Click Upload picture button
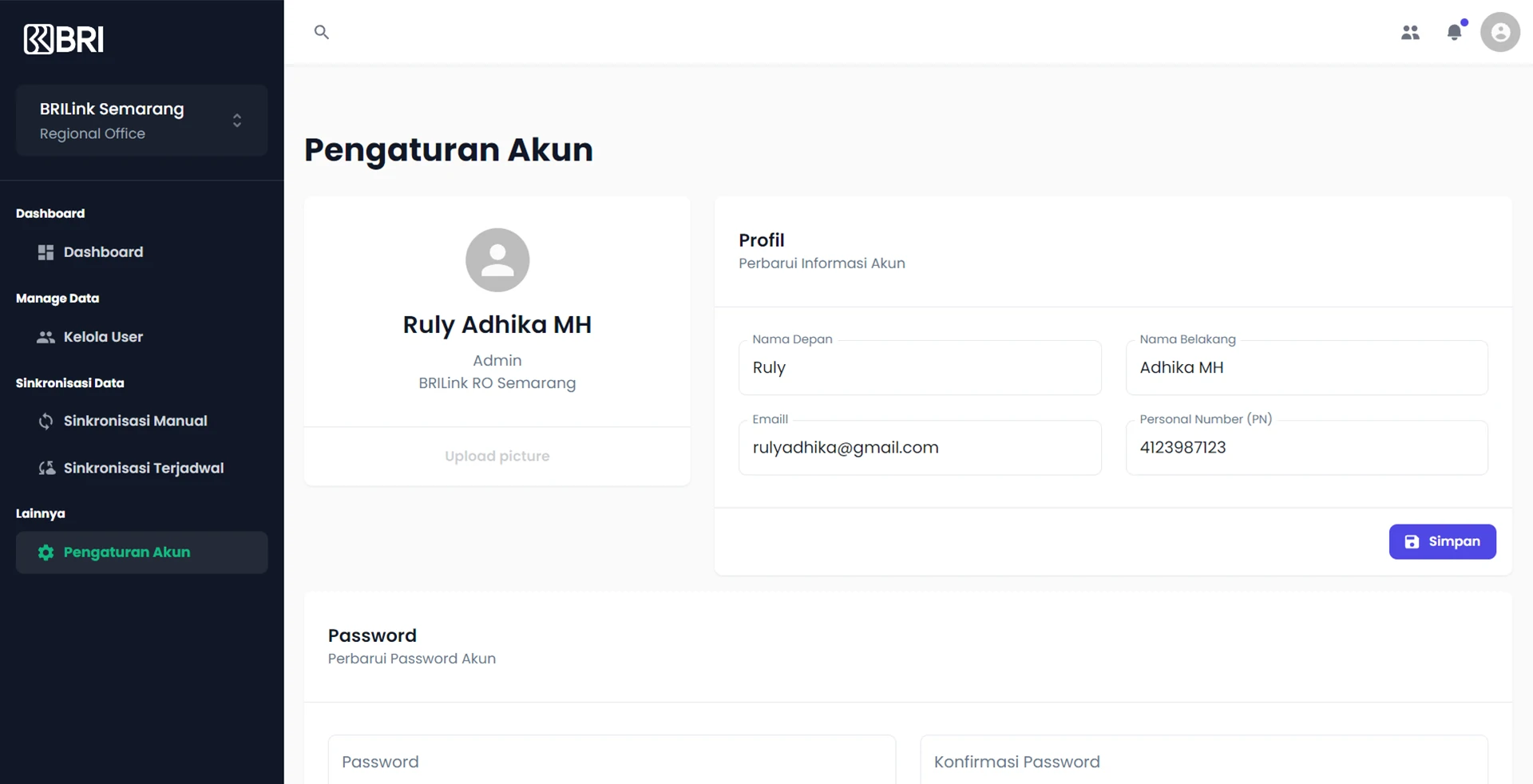 coord(497,456)
